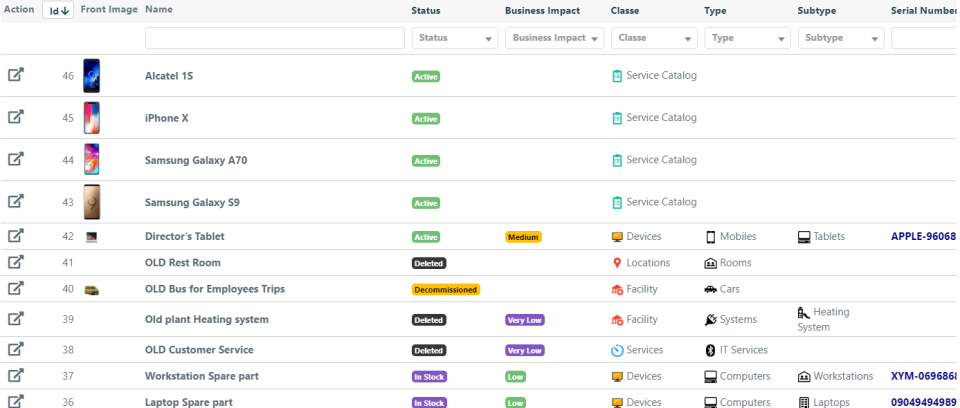The height and width of the screenshot is (408, 960).
Task: Open the iPhone X row action icon
Action: (16, 117)
